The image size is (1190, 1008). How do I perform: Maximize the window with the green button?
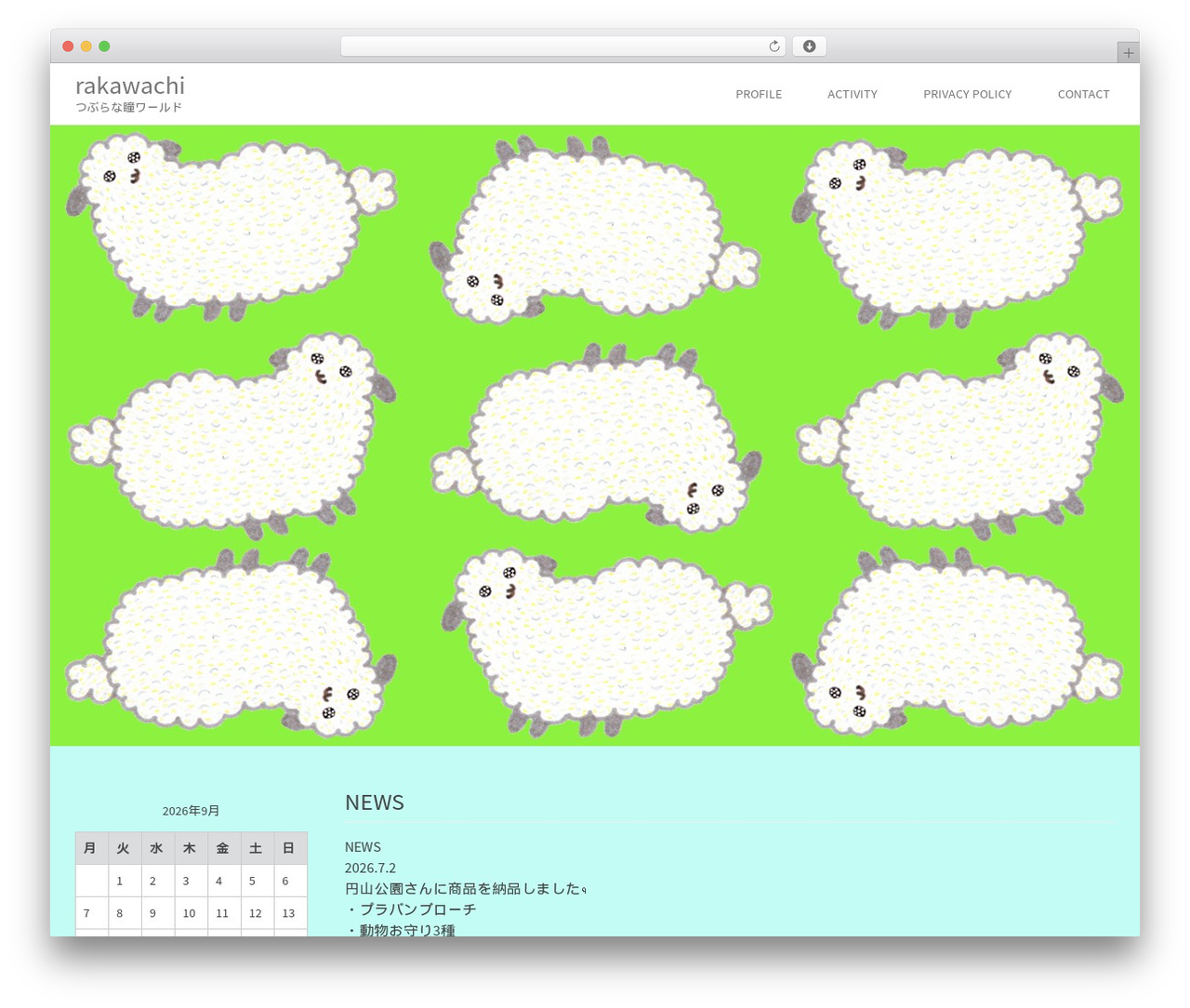click(x=104, y=46)
